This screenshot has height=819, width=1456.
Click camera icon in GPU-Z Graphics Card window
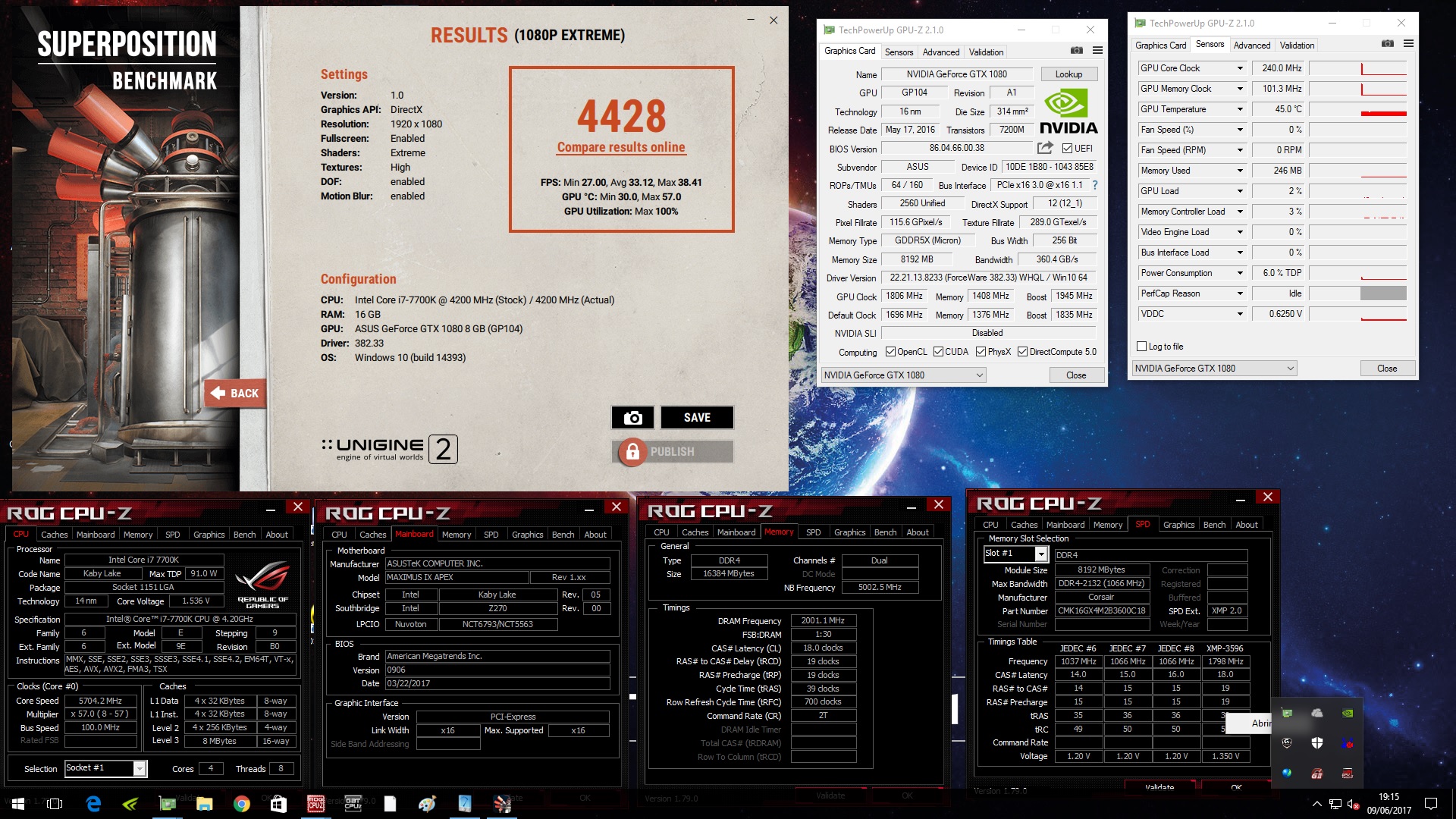click(1076, 51)
